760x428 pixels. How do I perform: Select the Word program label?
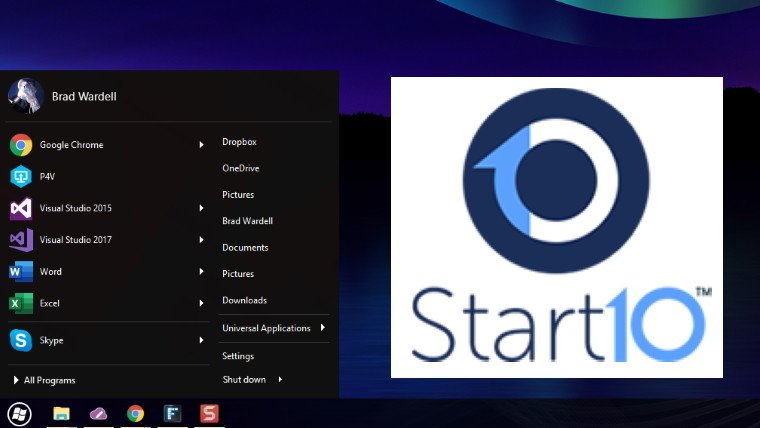(x=50, y=271)
